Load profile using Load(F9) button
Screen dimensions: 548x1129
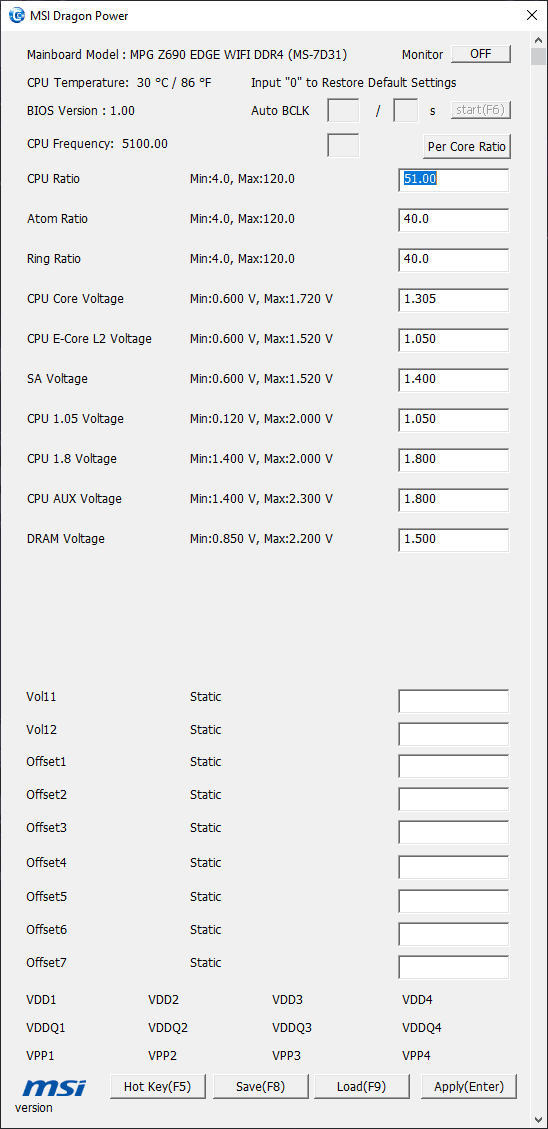pyautogui.click(x=362, y=1087)
